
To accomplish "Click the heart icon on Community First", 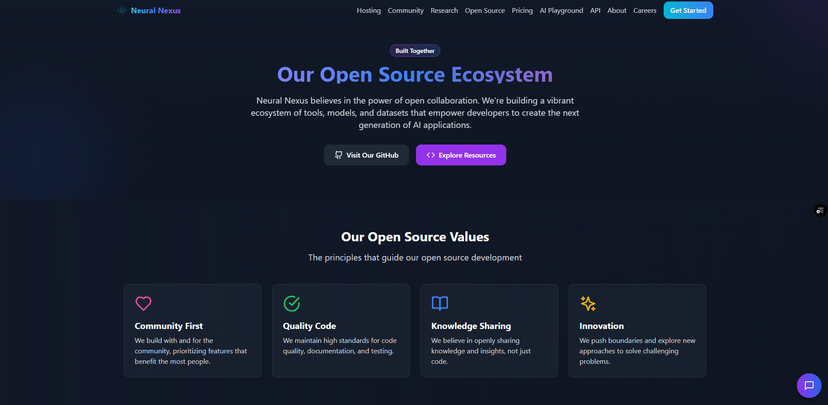I will [x=143, y=303].
